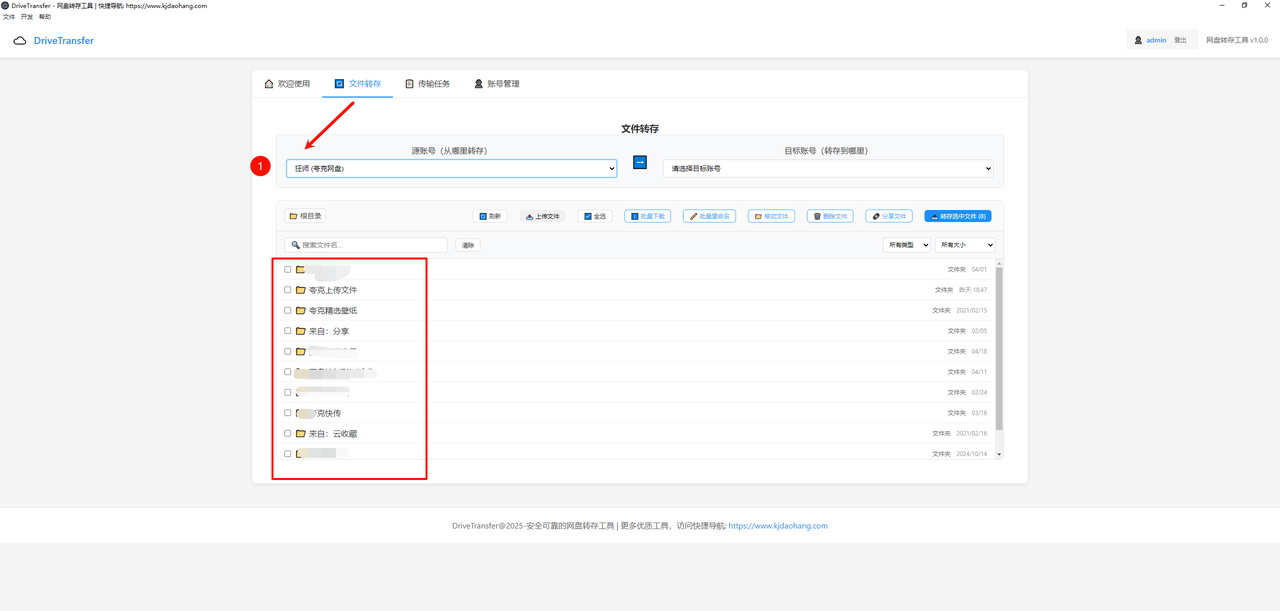Click the DriveTransfer cloud logo icon

(x=20, y=41)
